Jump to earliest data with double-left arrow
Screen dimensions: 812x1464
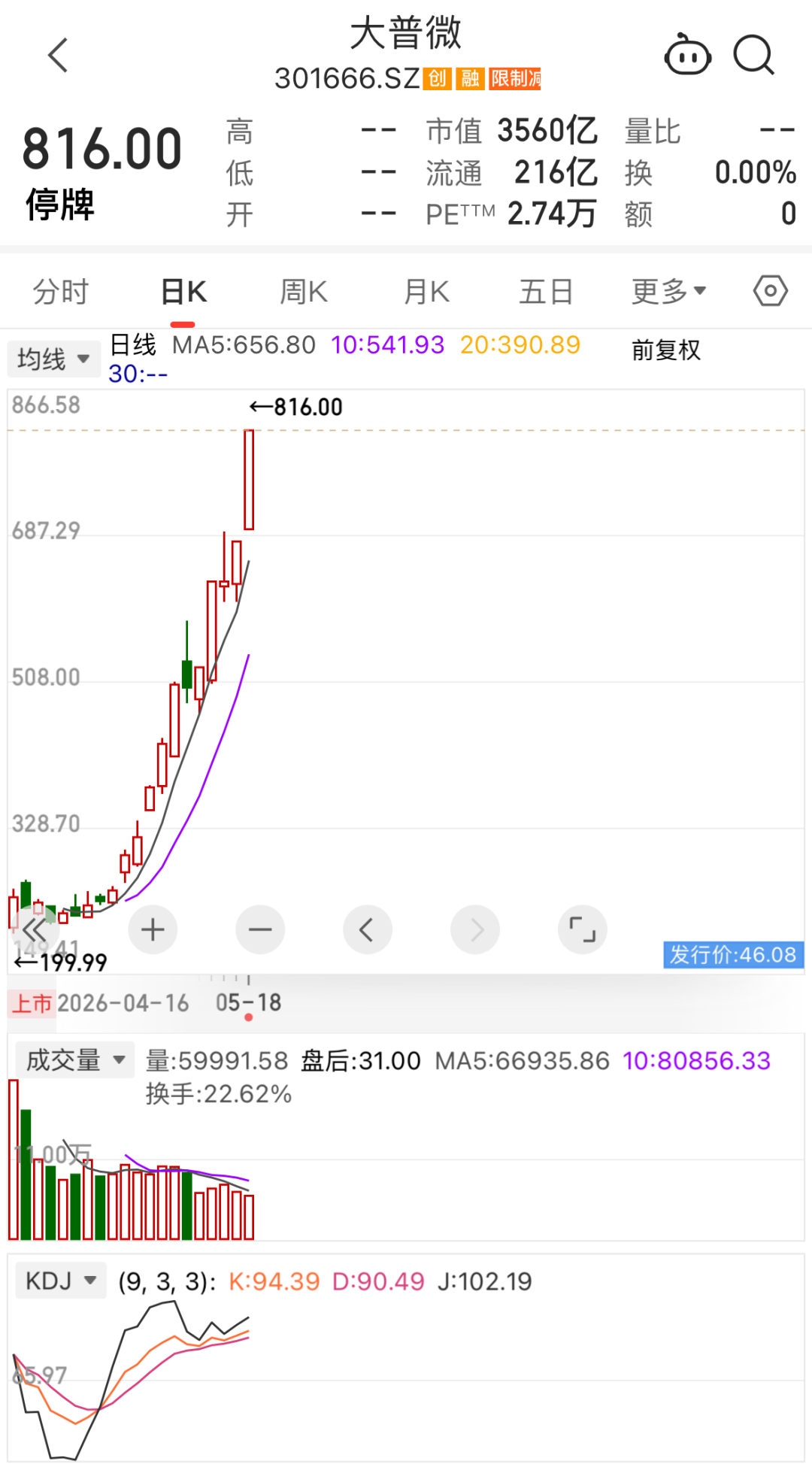pos(33,930)
